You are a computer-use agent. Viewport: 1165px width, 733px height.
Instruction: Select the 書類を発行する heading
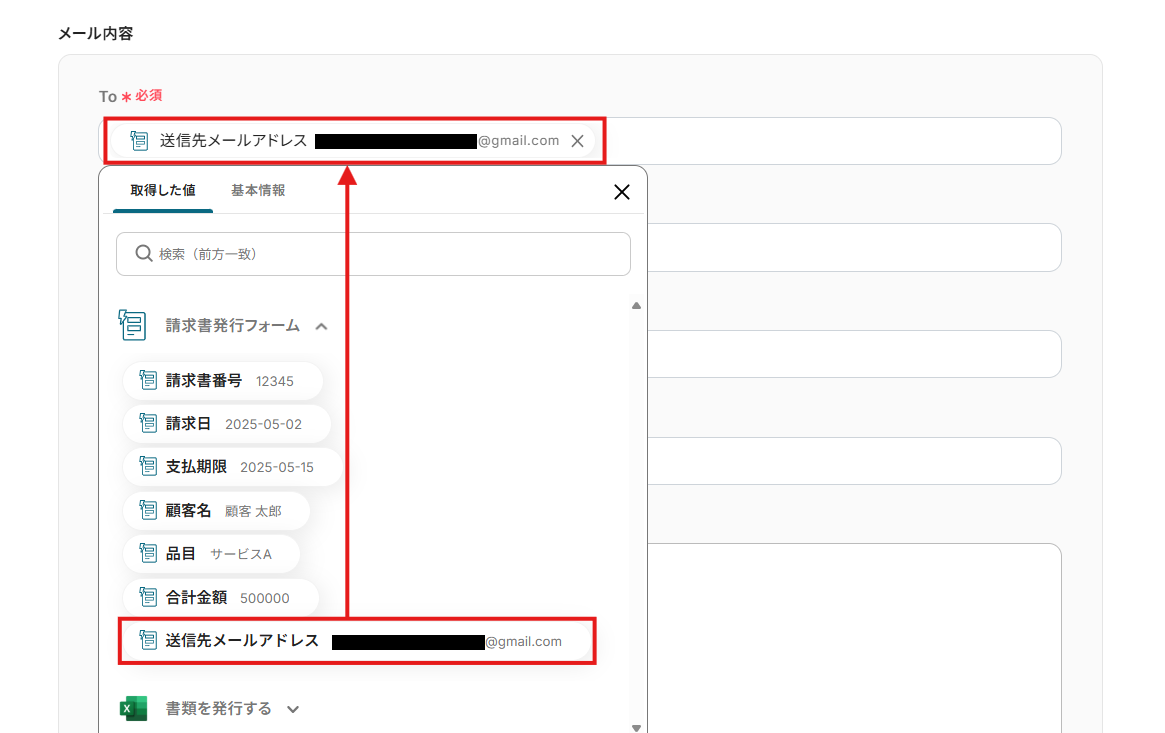pos(218,708)
